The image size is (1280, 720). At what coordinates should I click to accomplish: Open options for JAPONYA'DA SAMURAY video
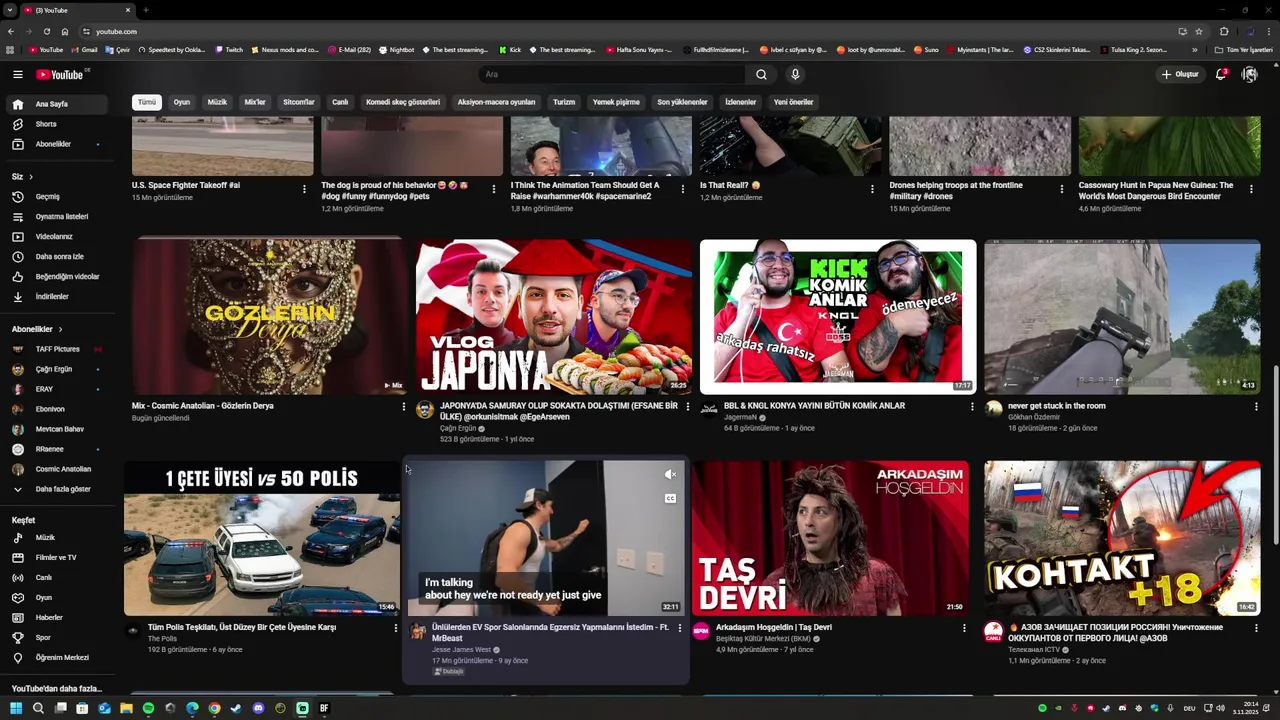(x=687, y=407)
